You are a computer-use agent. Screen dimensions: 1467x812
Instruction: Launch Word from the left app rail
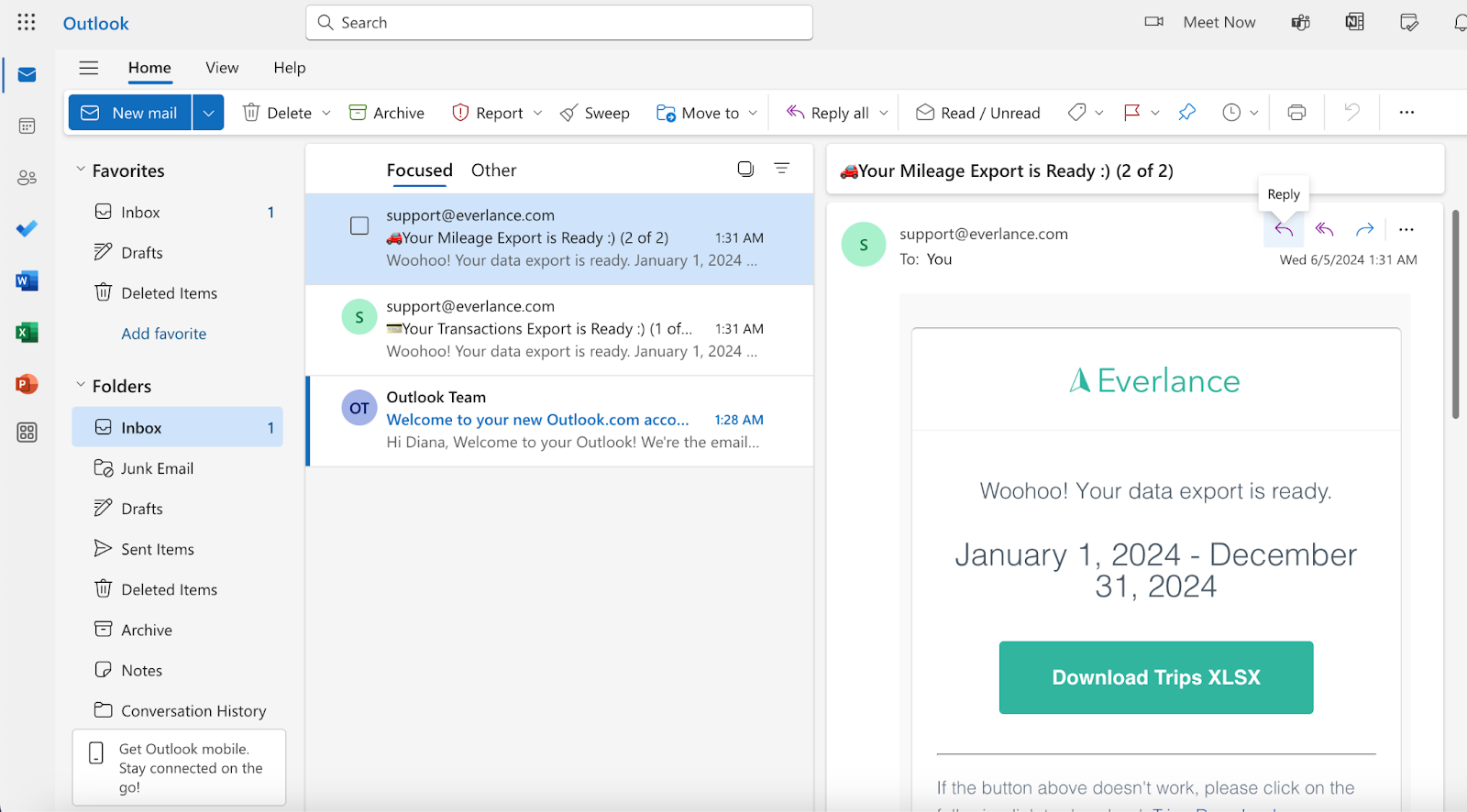(x=27, y=281)
